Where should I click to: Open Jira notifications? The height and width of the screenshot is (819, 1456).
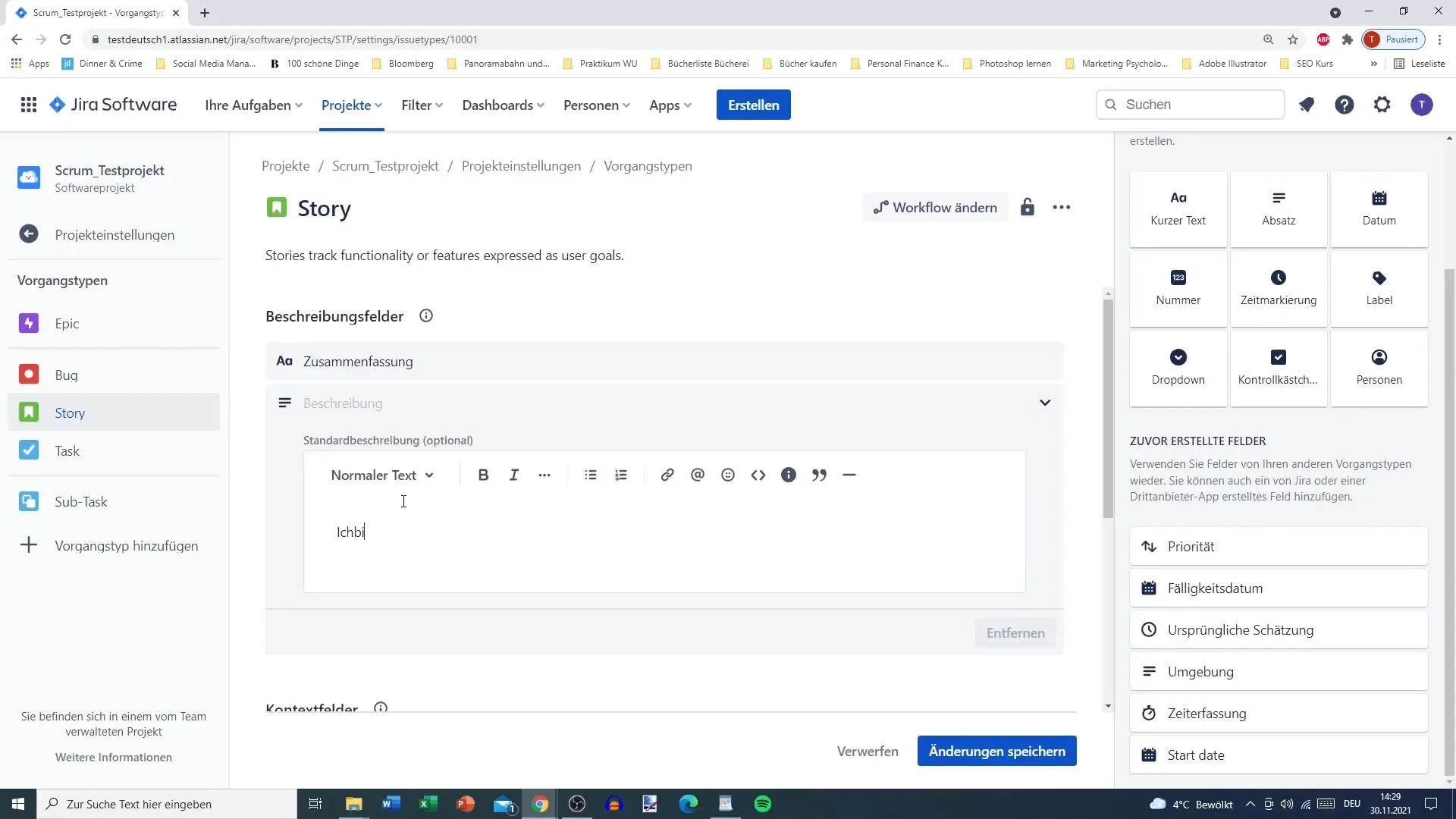point(1307,105)
